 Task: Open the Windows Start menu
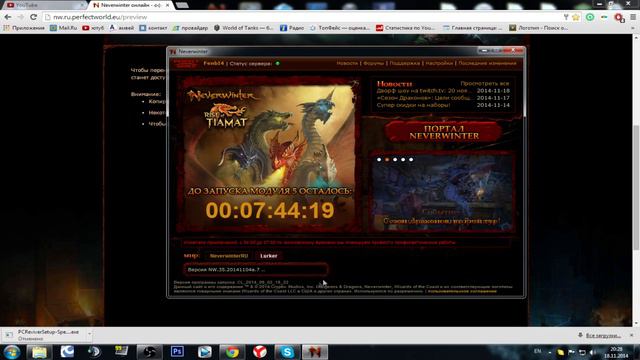tap(11, 352)
